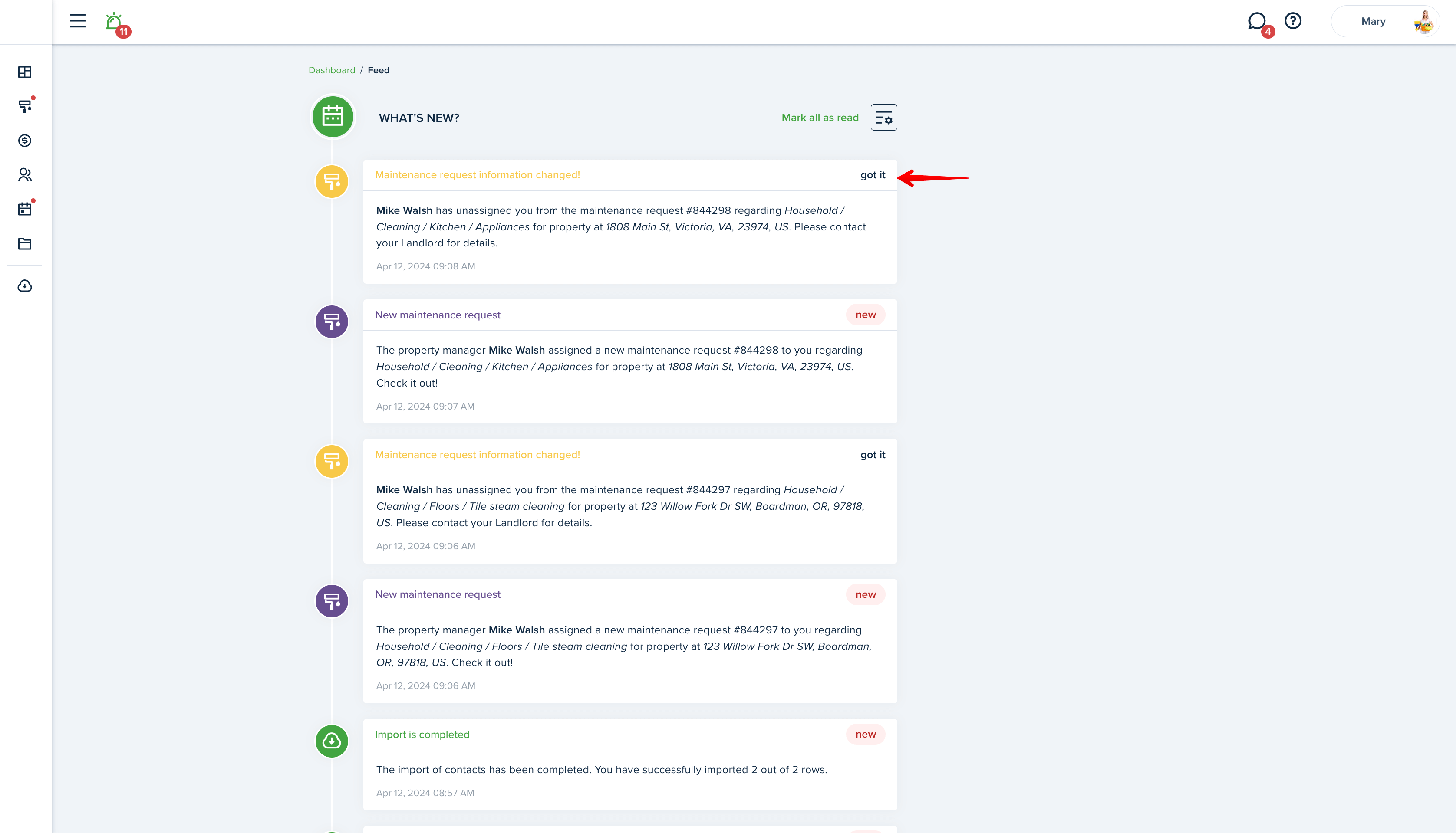Click the timestamp 'Apr 12, 2024 09:07 AM'

(425, 406)
